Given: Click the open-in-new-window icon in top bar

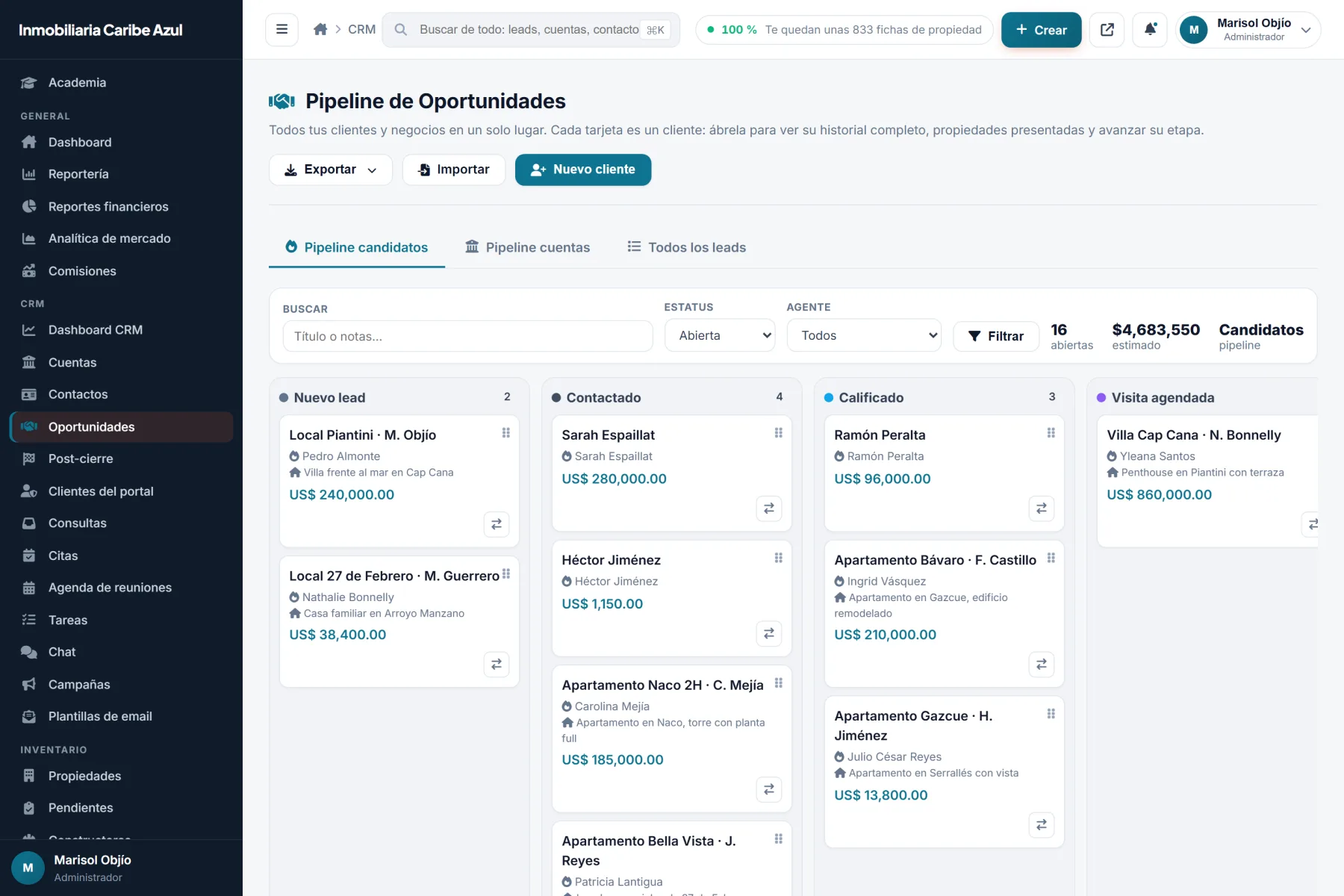Looking at the screenshot, I should pyautogui.click(x=1107, y=30).
